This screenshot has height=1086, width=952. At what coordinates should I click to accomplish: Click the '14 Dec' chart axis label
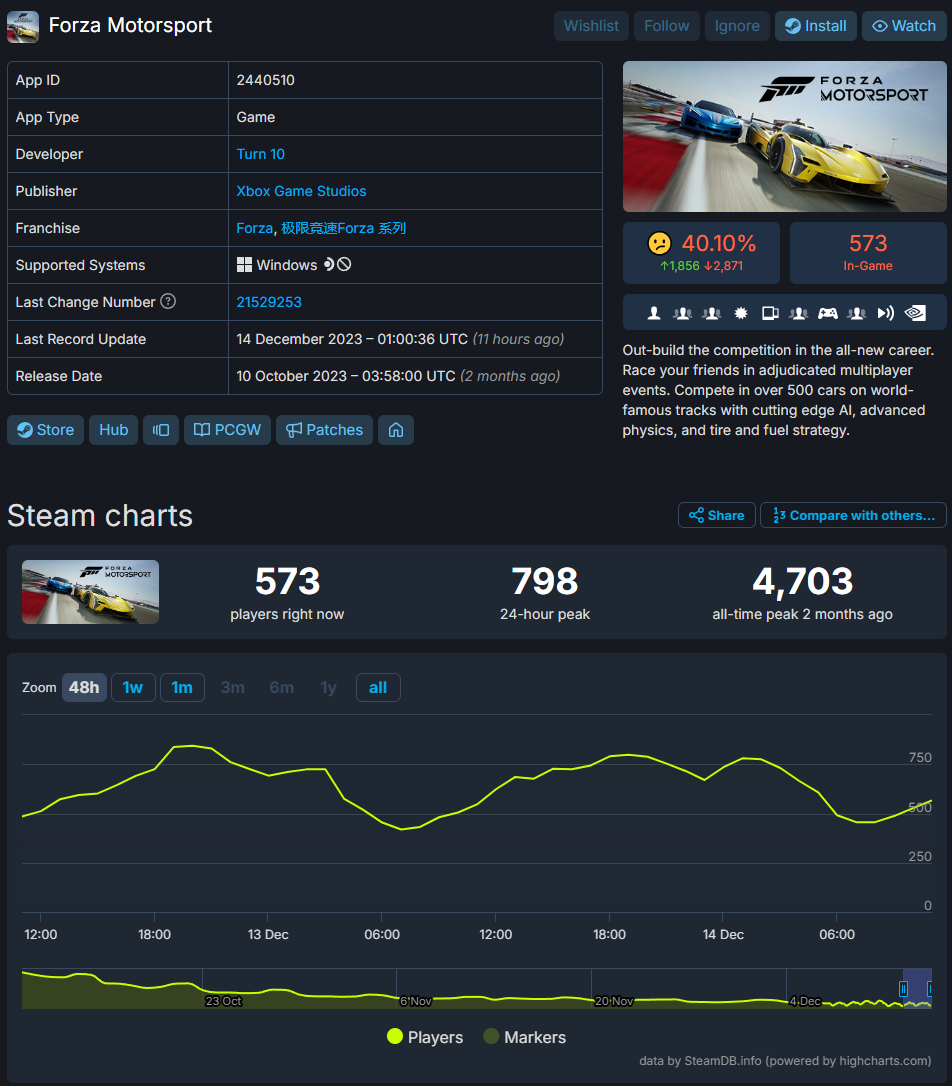click(x=723, y=934)
